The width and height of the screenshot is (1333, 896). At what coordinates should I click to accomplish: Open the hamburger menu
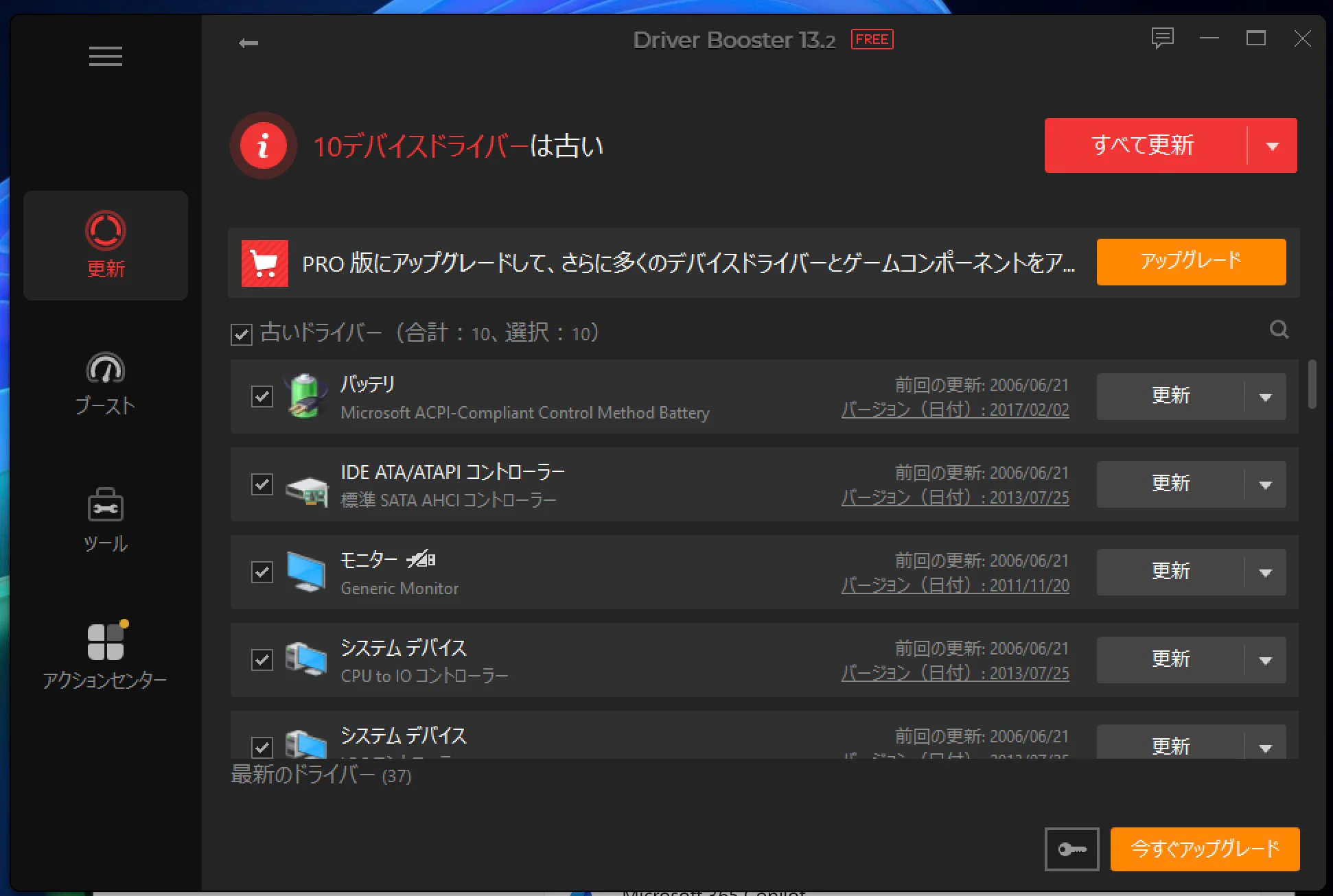105,56
